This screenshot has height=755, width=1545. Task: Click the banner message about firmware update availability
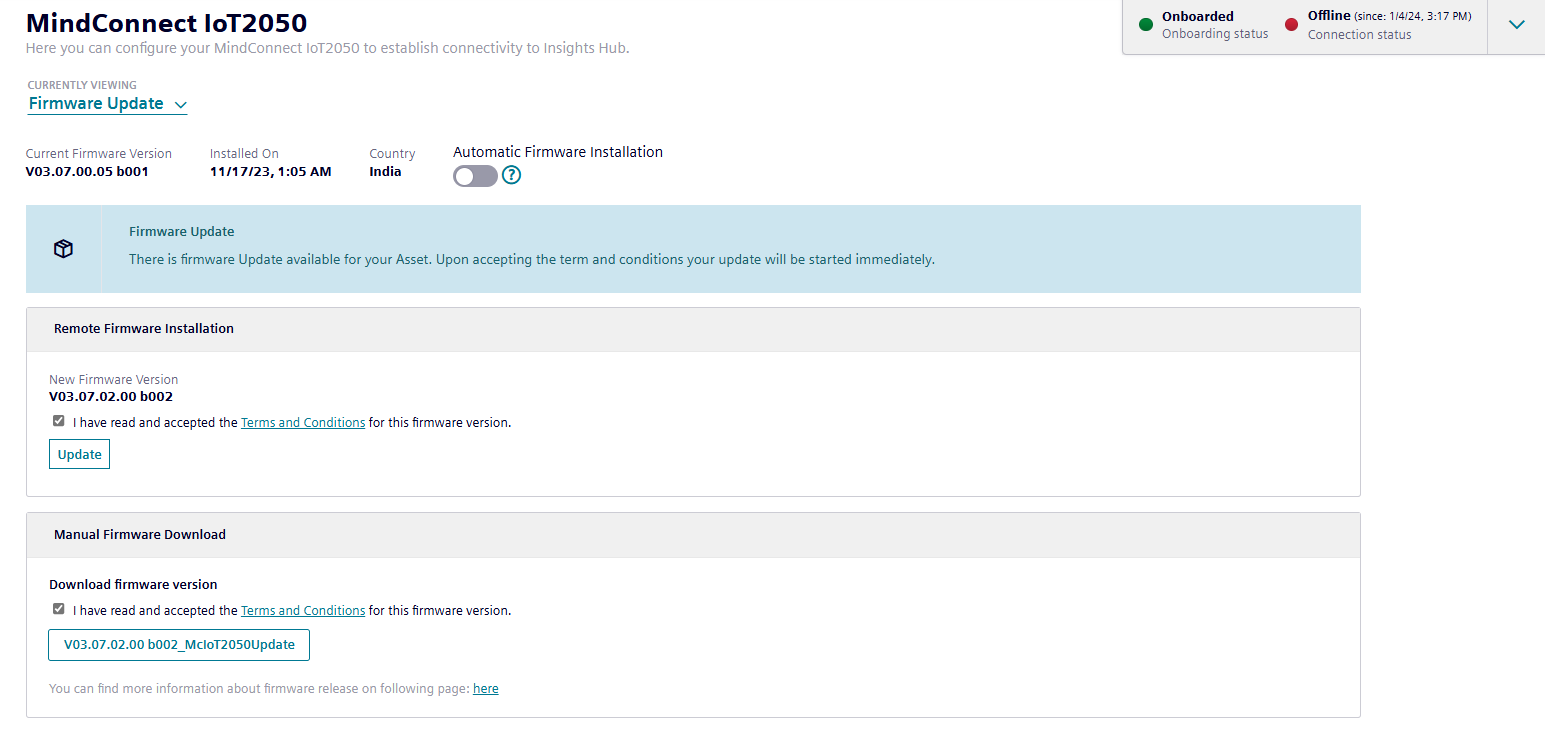click(x=532, y=260)
